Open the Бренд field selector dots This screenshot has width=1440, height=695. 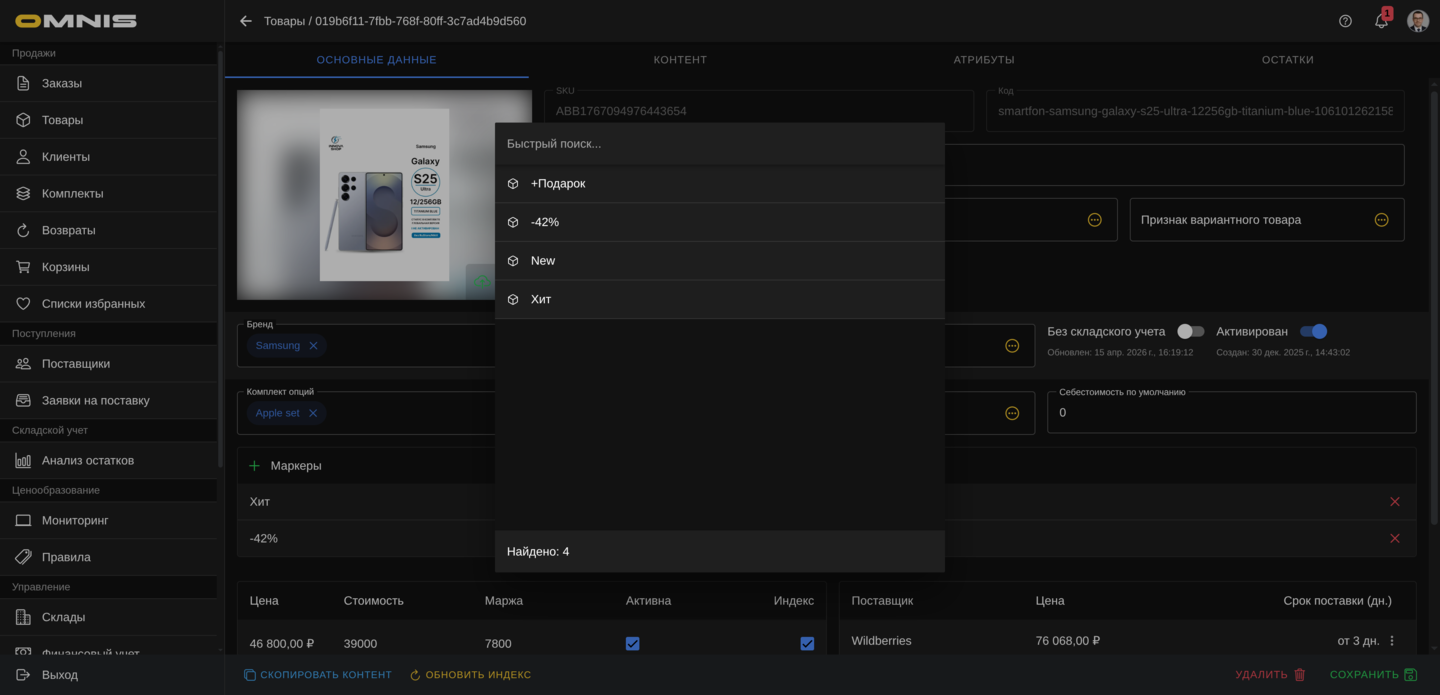pyautogui.click(x=1012, y=346)
